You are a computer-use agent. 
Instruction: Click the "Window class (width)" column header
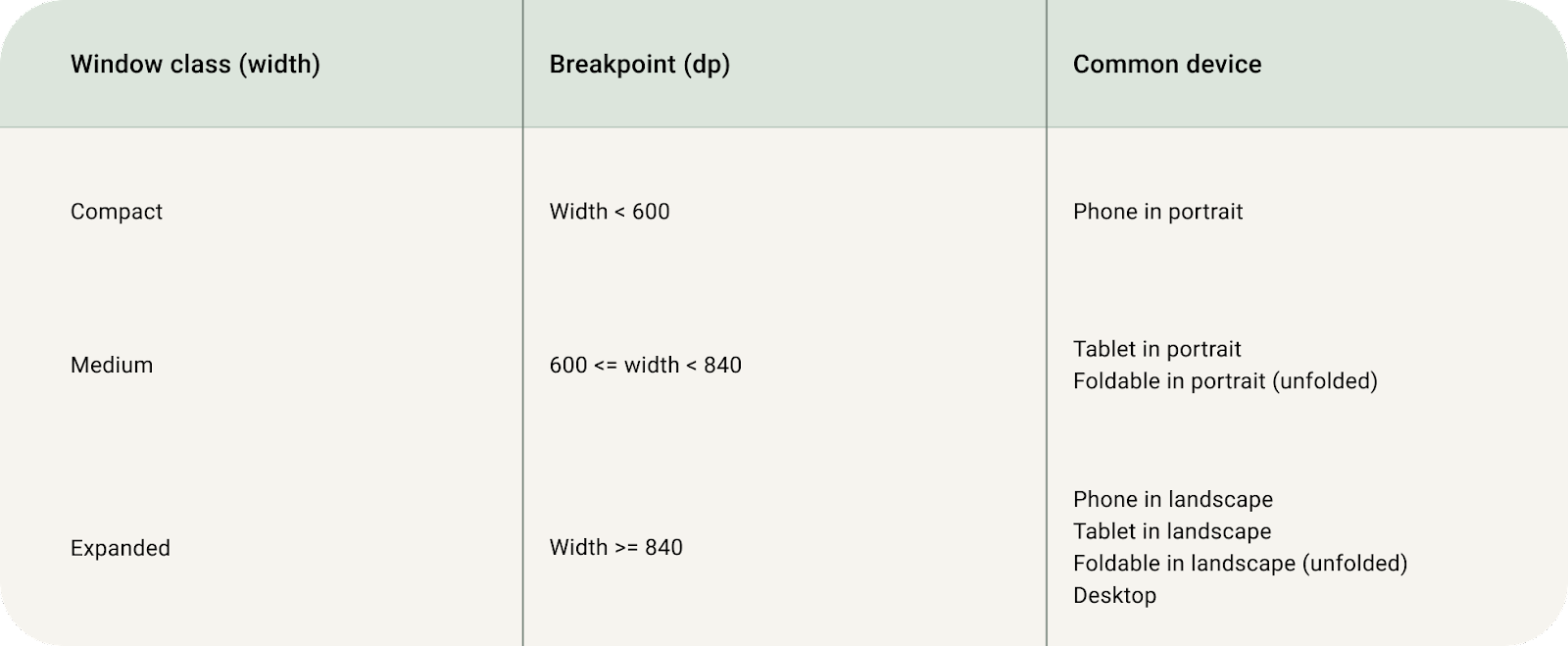(195, 65)
